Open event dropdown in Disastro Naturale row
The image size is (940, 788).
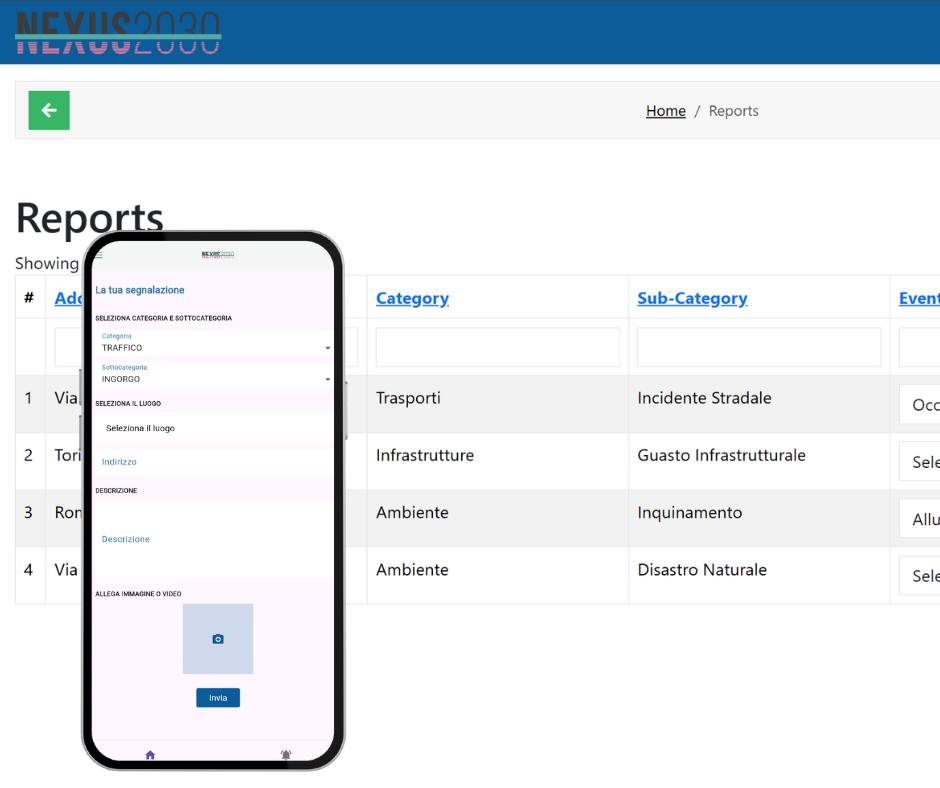[x=919, y=575]
